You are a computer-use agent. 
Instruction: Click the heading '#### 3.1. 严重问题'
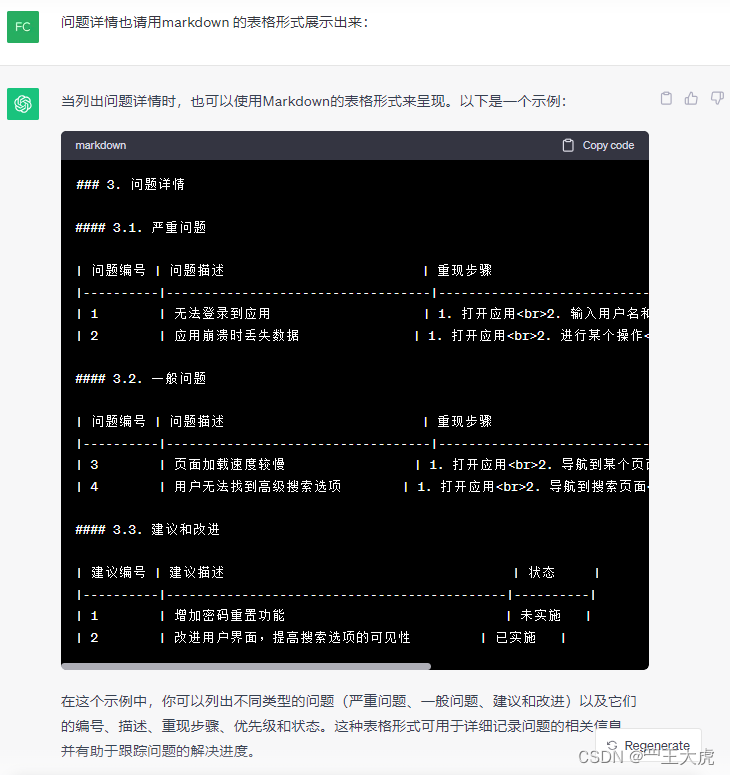pos(141,227)
